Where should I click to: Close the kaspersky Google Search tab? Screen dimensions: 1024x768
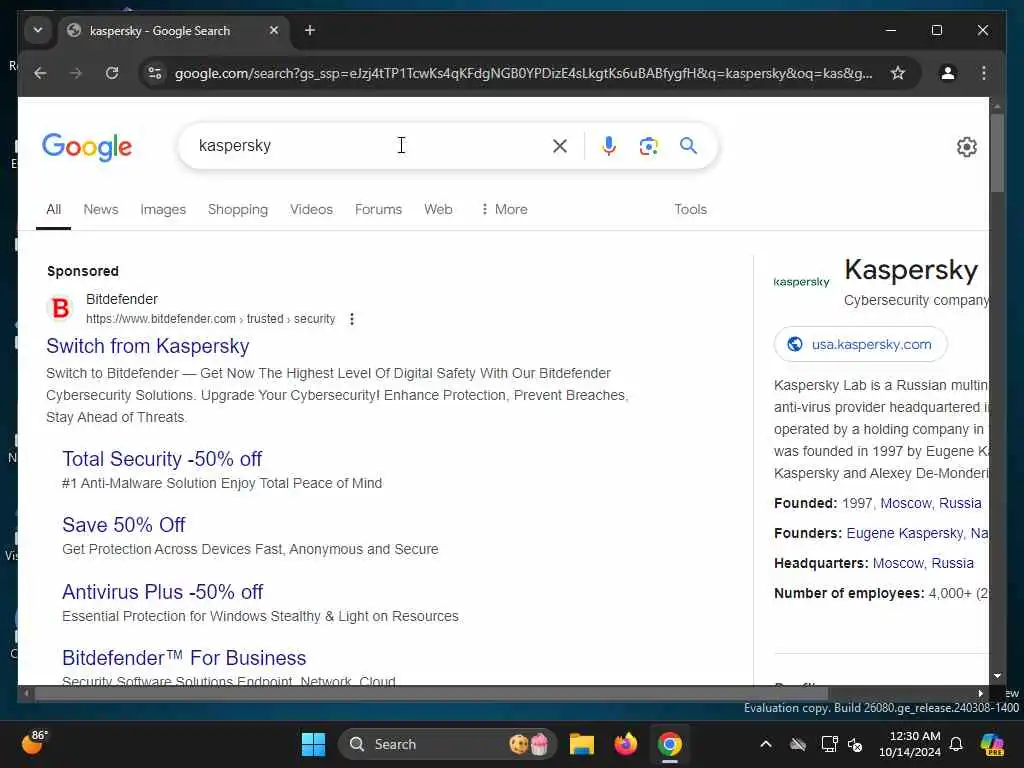click(274, 30)
